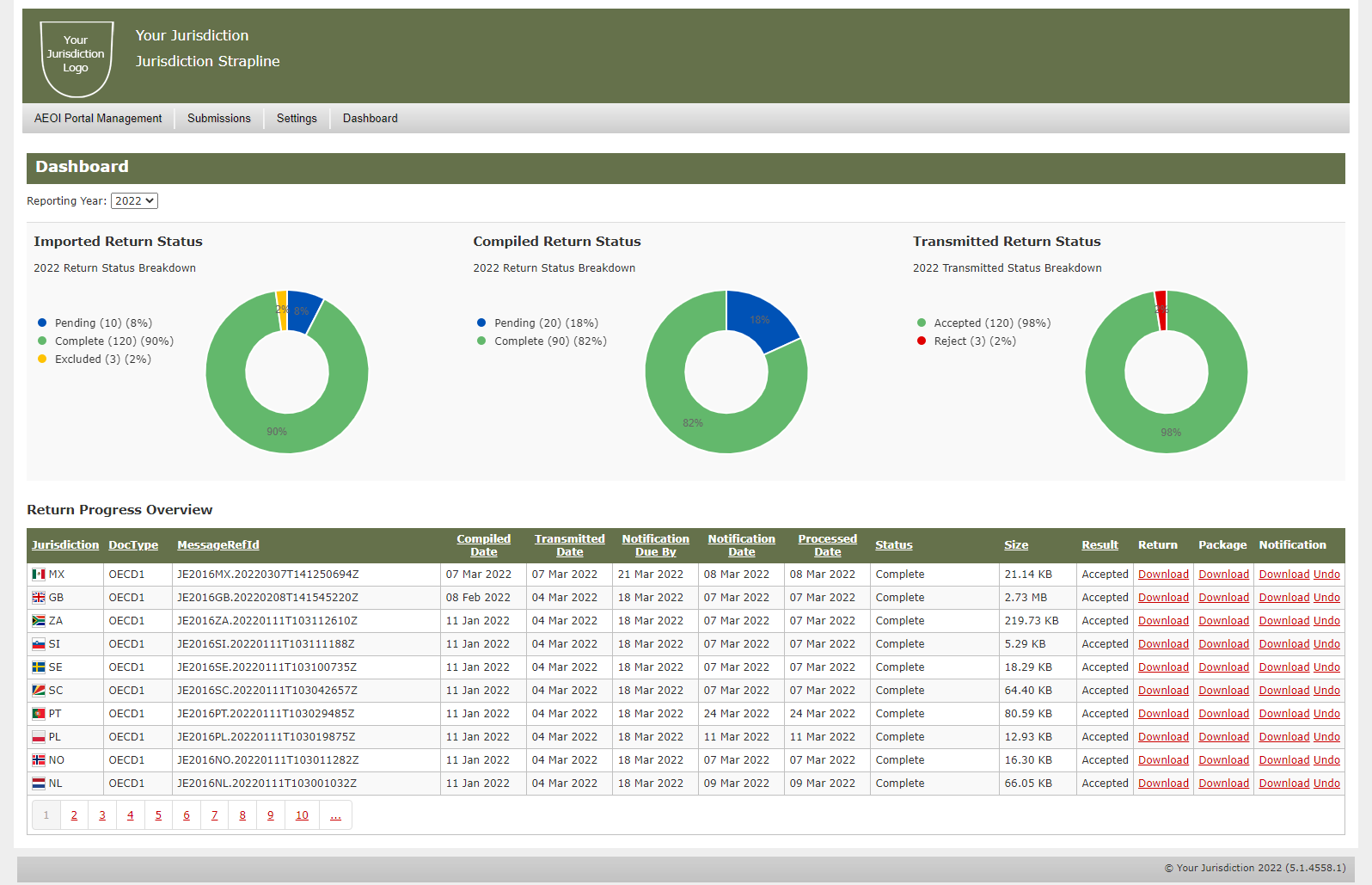Undo the notification for SE row
This screenshot has width=1372, height=885.
(1326, 667)
